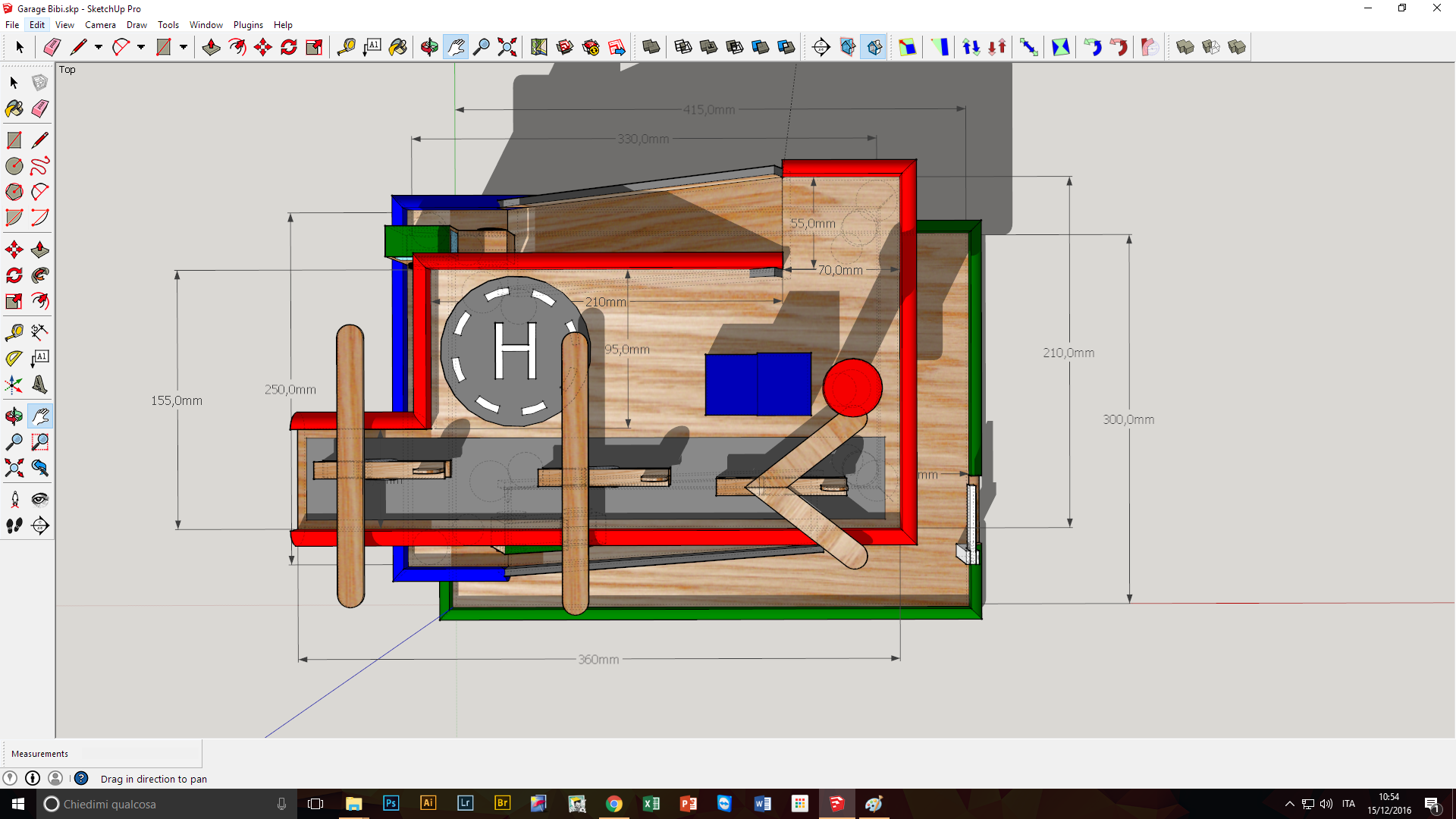The height and width of the screenshot is (819, 1456).
Task: Choose the 3D Text tool in left toolbar
Action: pos(39,384)
